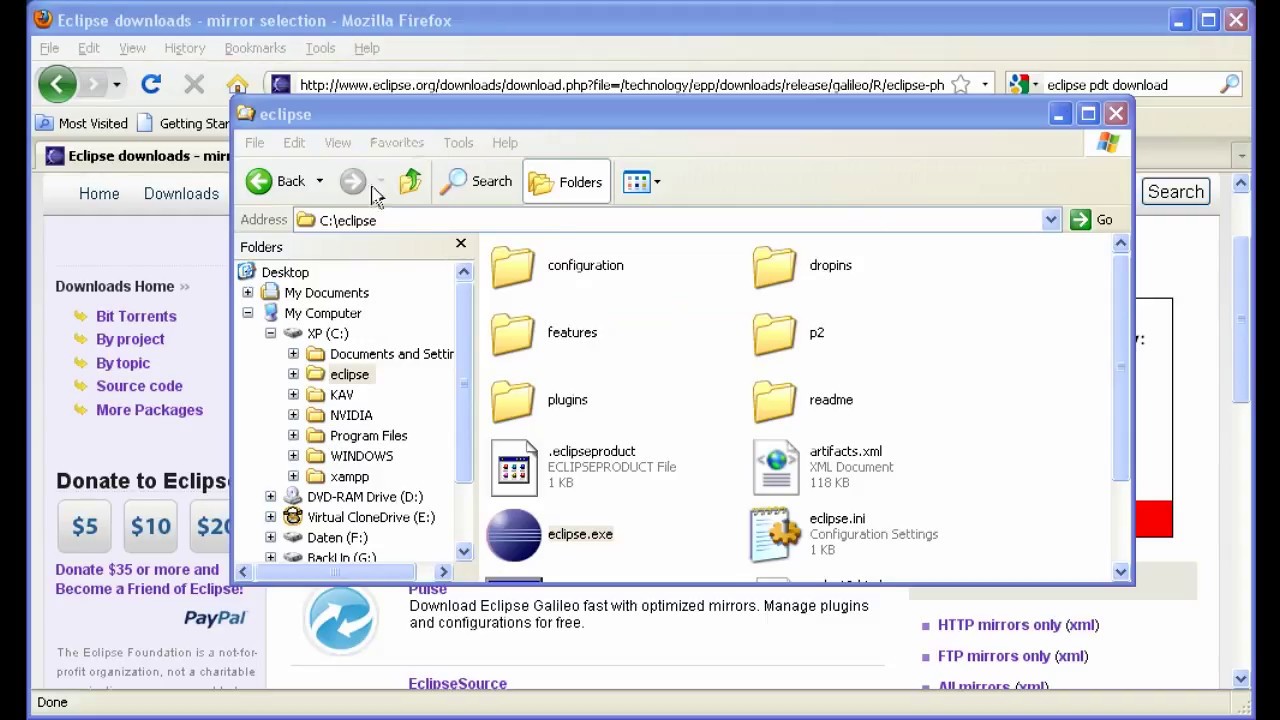The width and height of the screenshot is (1280, 720).
Task: Open the Explorer address bar dropdown
Action: [x=1050, y=220]
